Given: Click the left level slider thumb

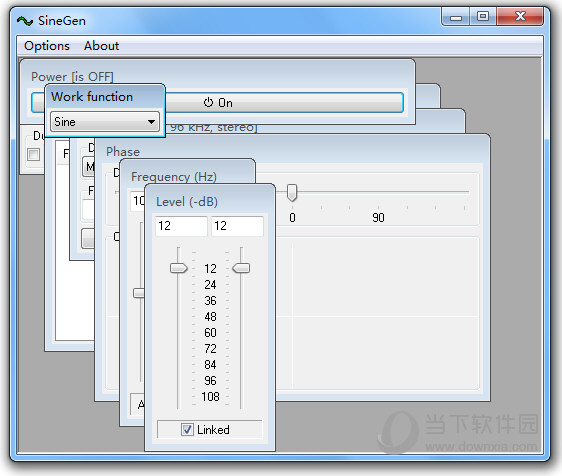Looking at the screenshot, I should 178,268.
